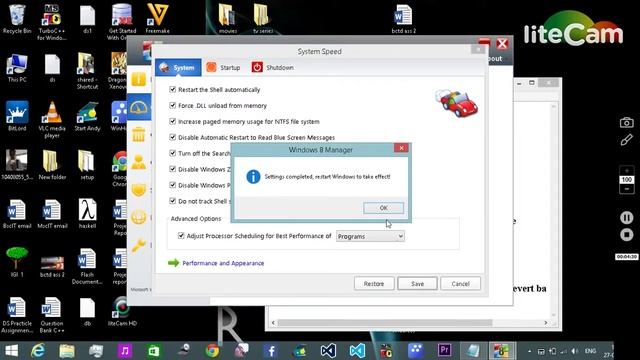The height and width of the screenshot is (360, 640).
Task: Click the Cancel button
Action: 460,284
